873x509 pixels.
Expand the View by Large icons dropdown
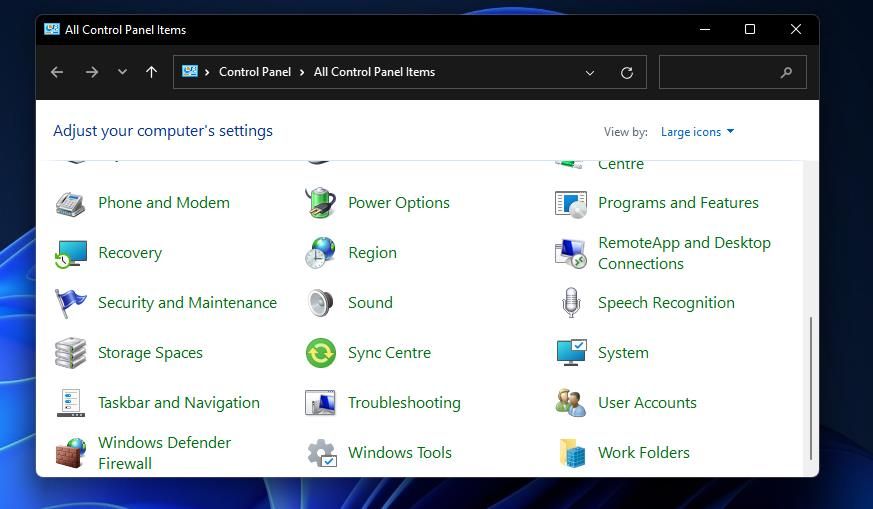[x=697, y=132]
